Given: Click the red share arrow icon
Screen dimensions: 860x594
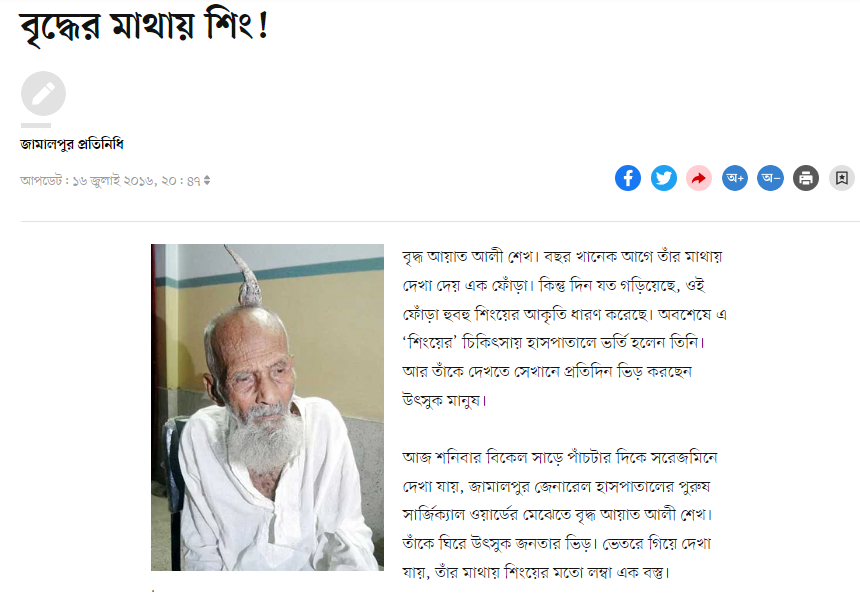Looking at the screenshot, I should [x=699, y=178].
